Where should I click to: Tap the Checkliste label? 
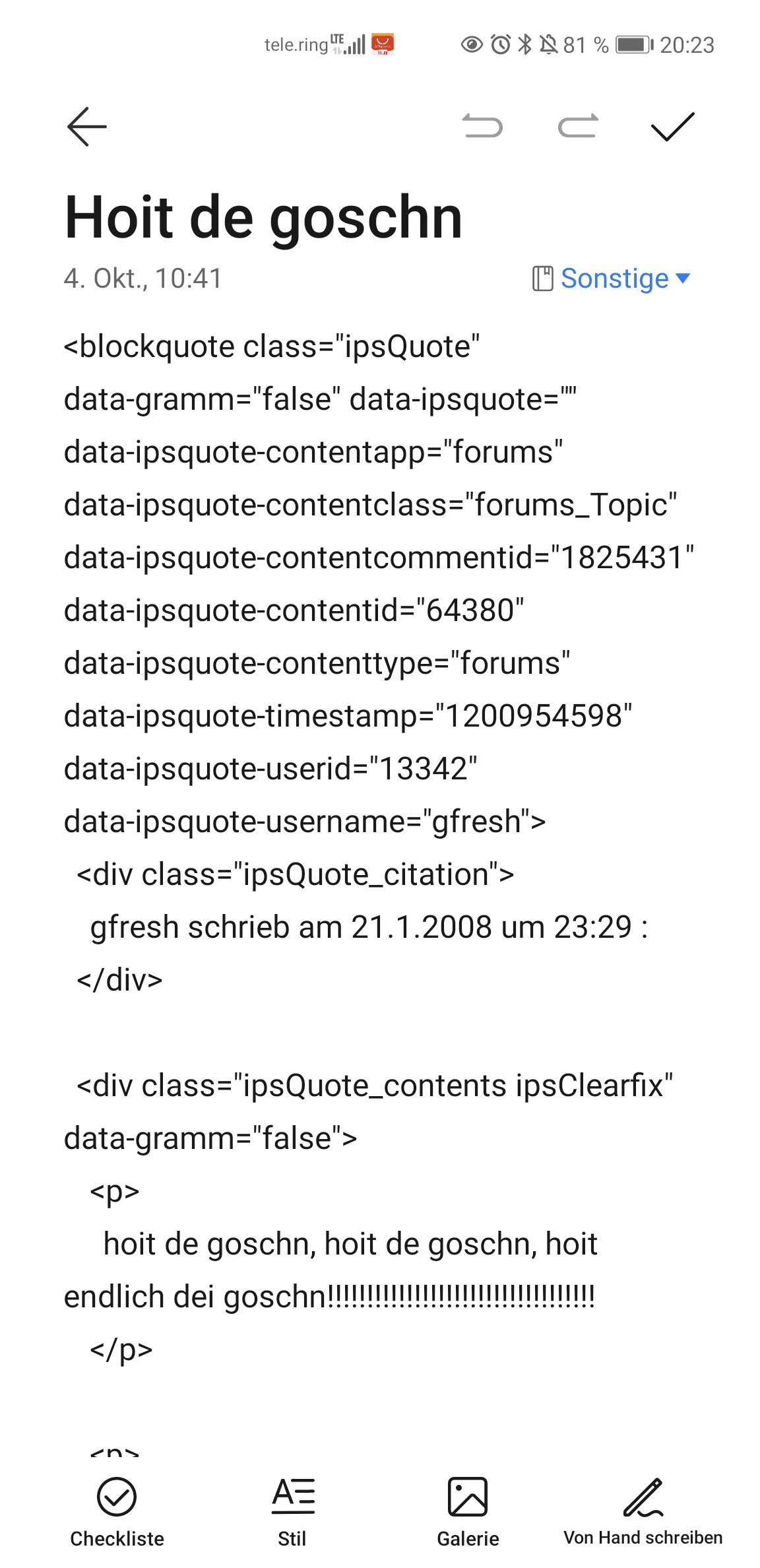(x=117, y=1538)
